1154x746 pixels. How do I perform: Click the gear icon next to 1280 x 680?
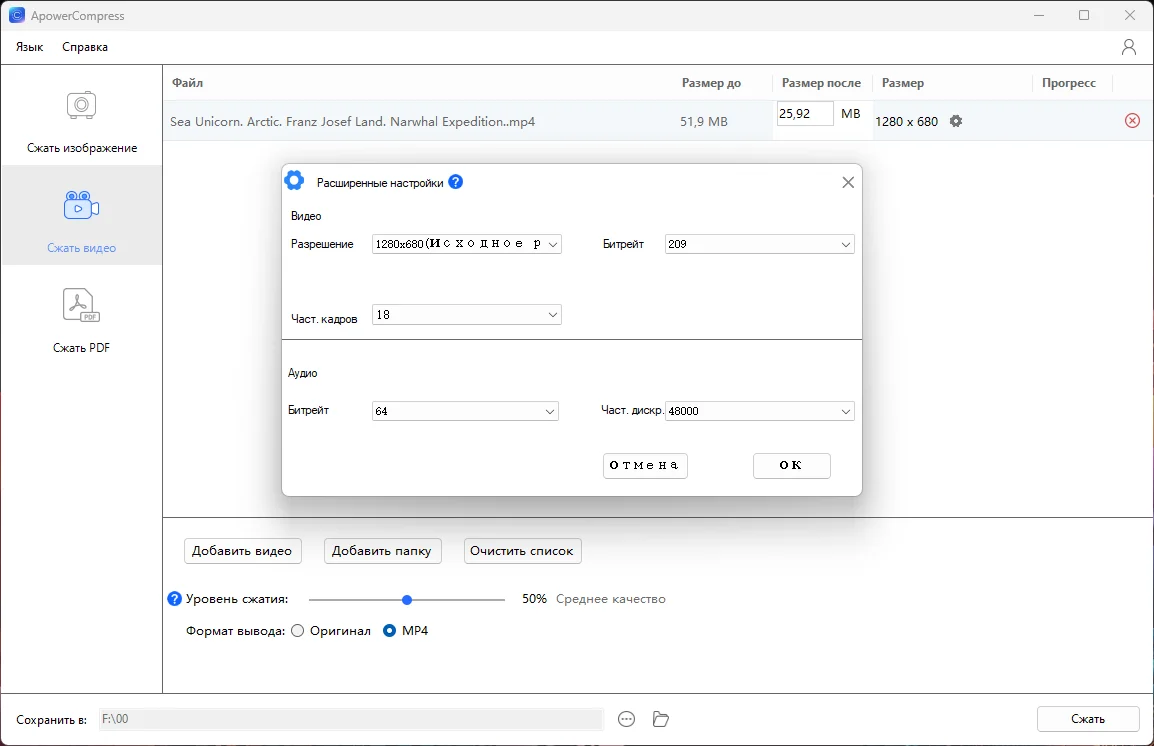pyautogui.click(x=956, y=121)
